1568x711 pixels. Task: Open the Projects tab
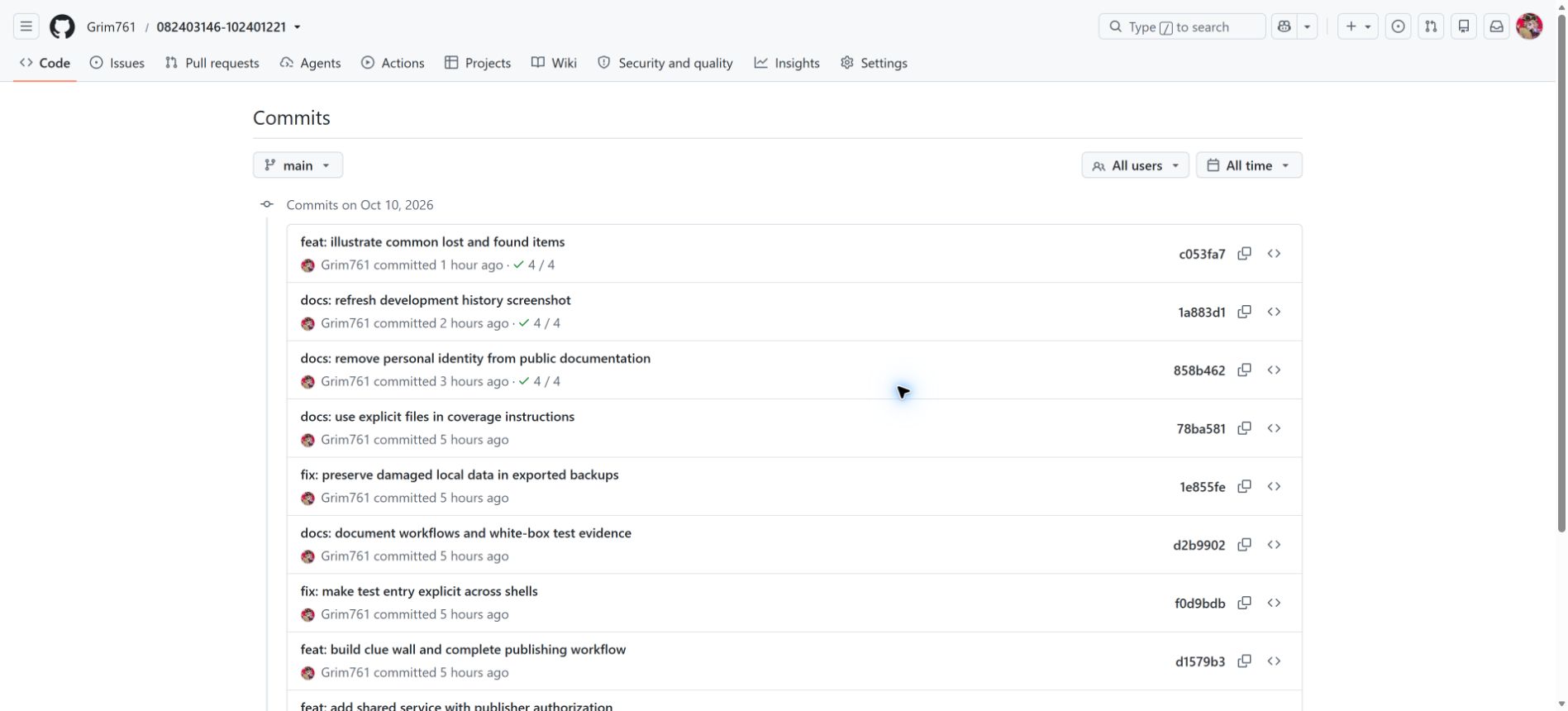tap(478, 63)
